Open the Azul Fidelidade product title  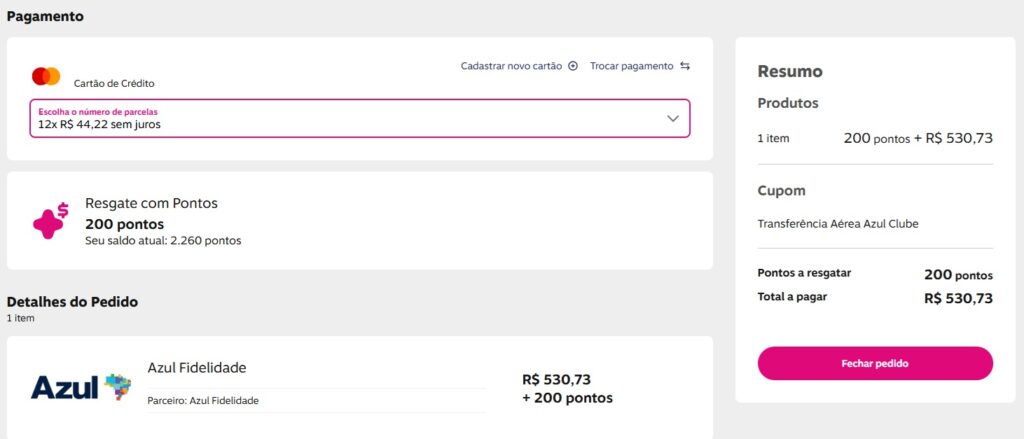[x=196, y=368]
